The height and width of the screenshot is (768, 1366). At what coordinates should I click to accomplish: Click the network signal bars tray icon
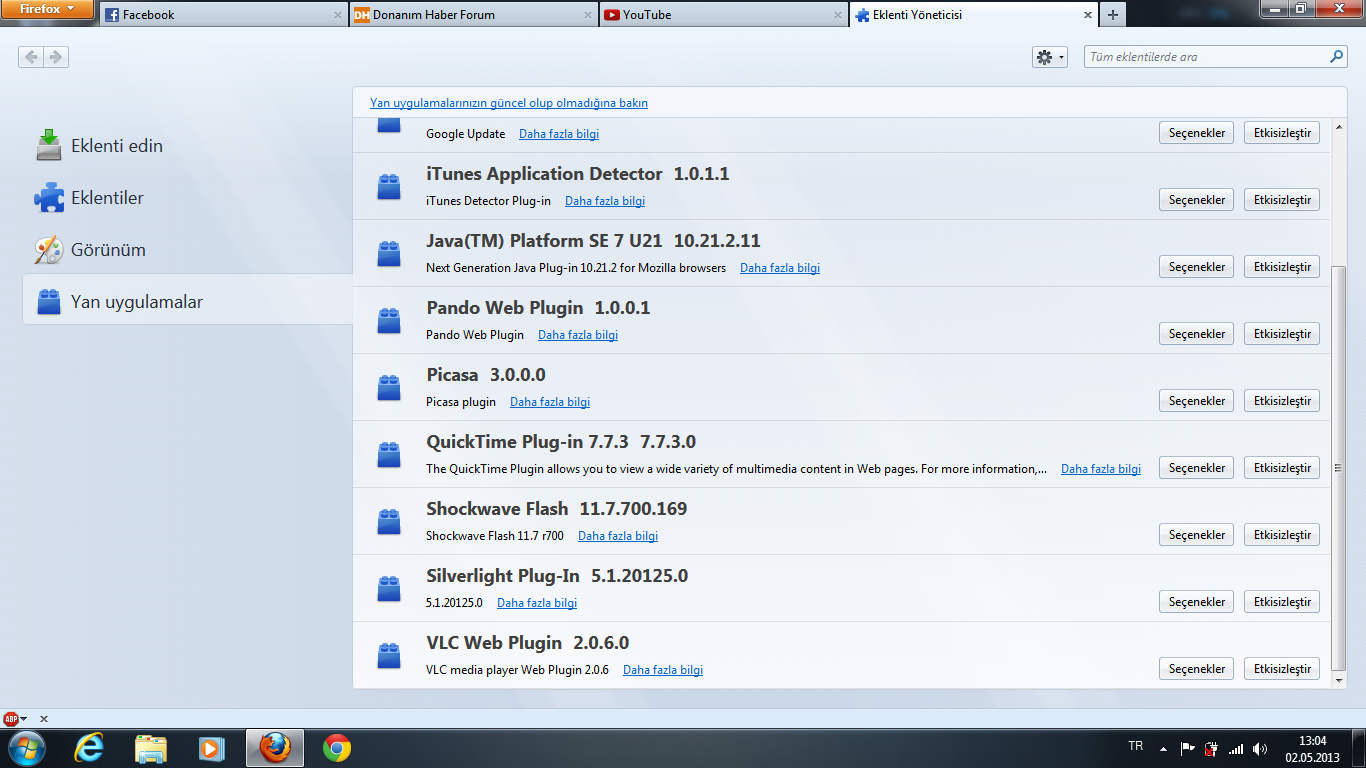(1236, 748)
